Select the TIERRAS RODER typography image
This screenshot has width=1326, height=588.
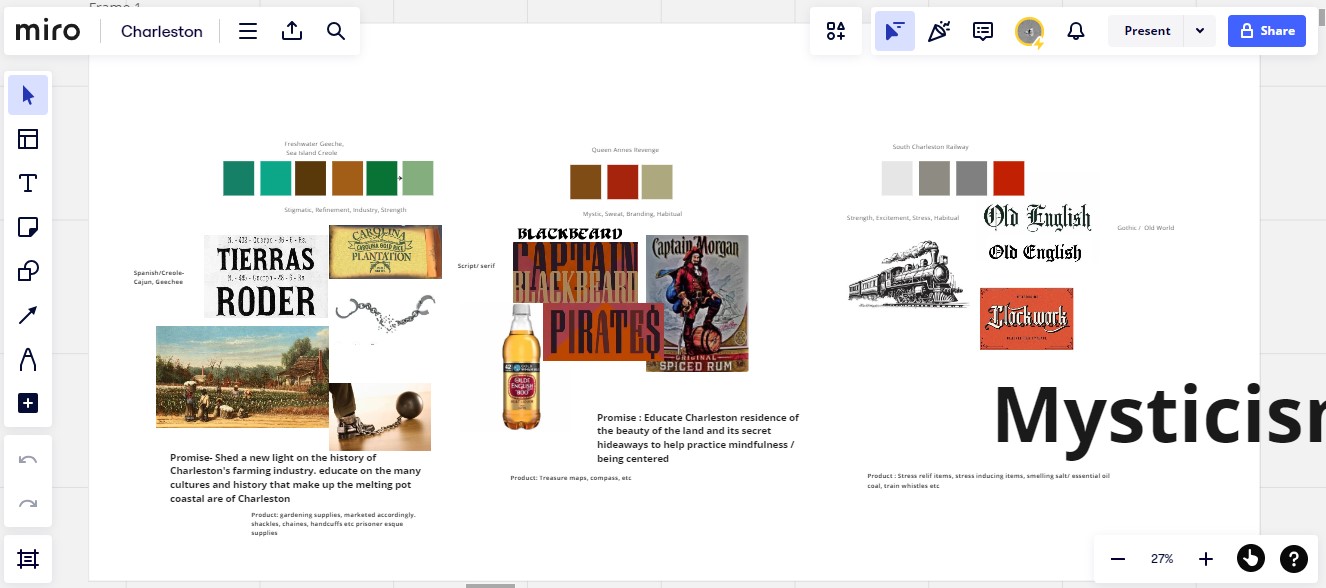coord(266,276)
